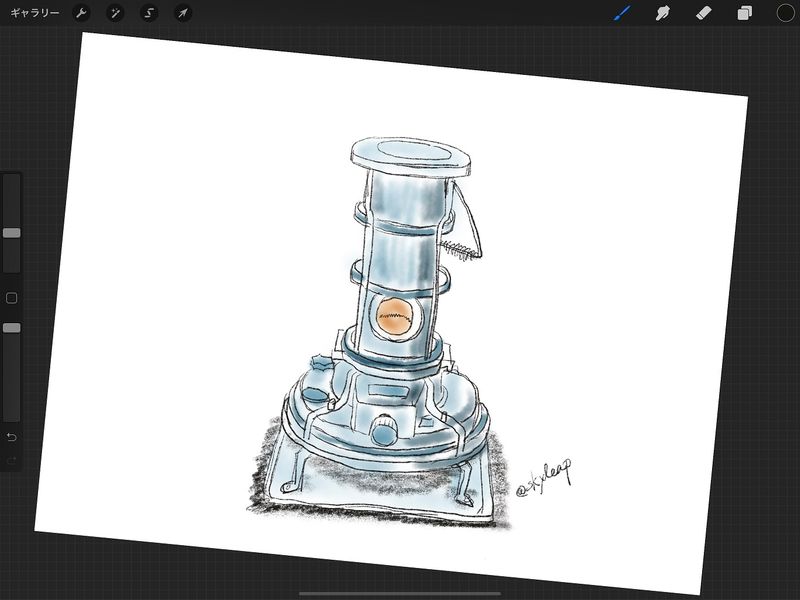Select the Brush tool
Viewport: 800px width, 600px height.
coord(622,13)
